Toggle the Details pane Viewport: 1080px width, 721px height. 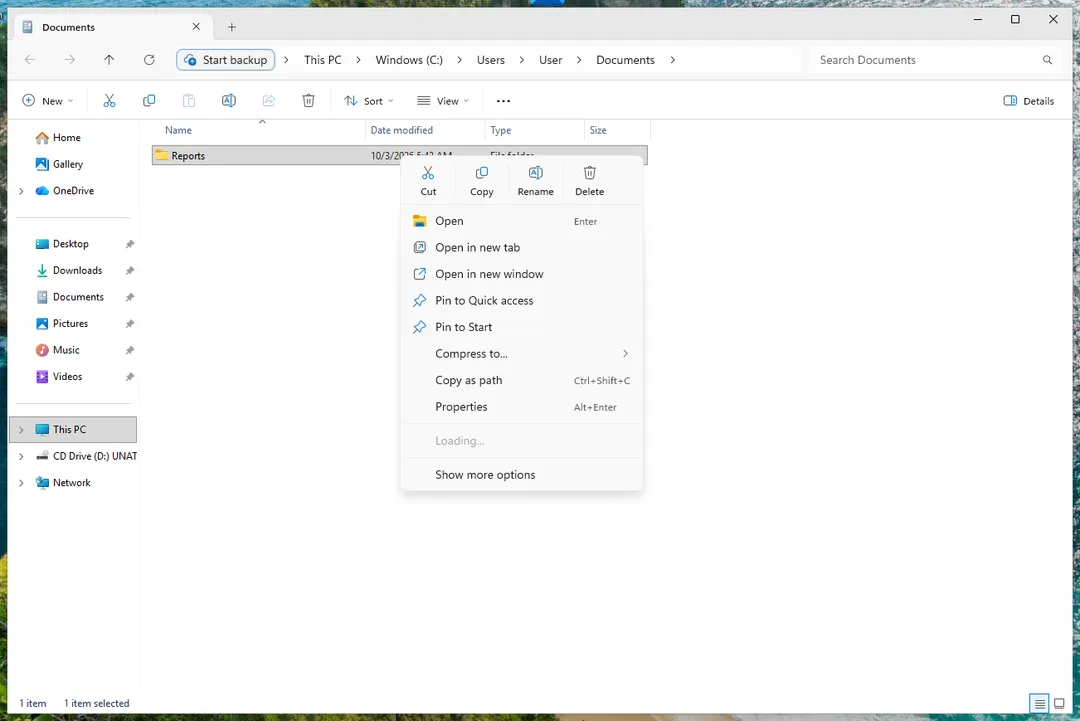point(1028,101)
